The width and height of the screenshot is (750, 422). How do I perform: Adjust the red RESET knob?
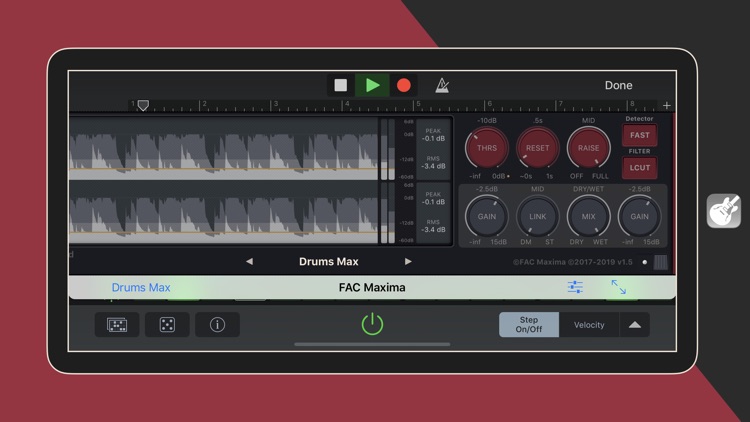538,148
